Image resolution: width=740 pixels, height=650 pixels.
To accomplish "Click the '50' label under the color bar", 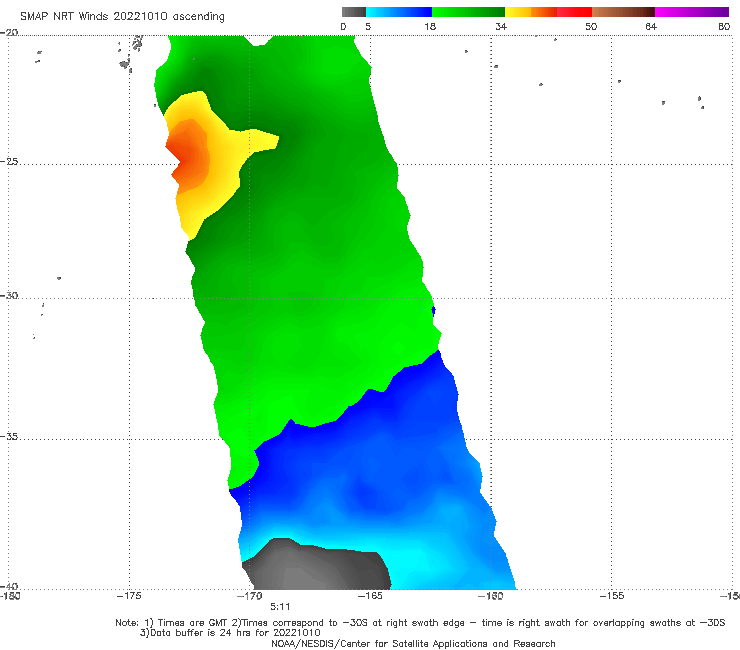I will (591, 26).
